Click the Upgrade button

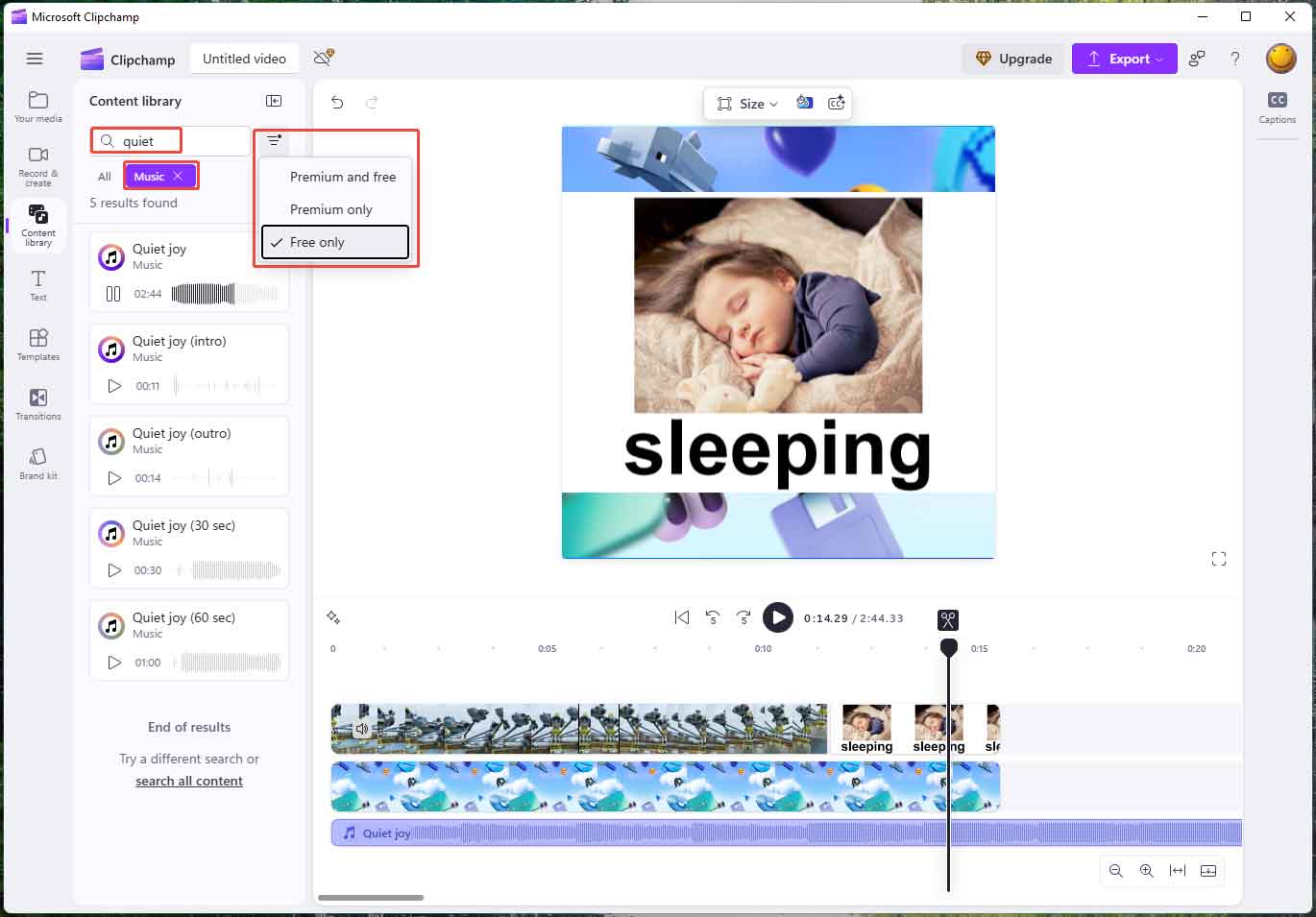pos(1013,59)
